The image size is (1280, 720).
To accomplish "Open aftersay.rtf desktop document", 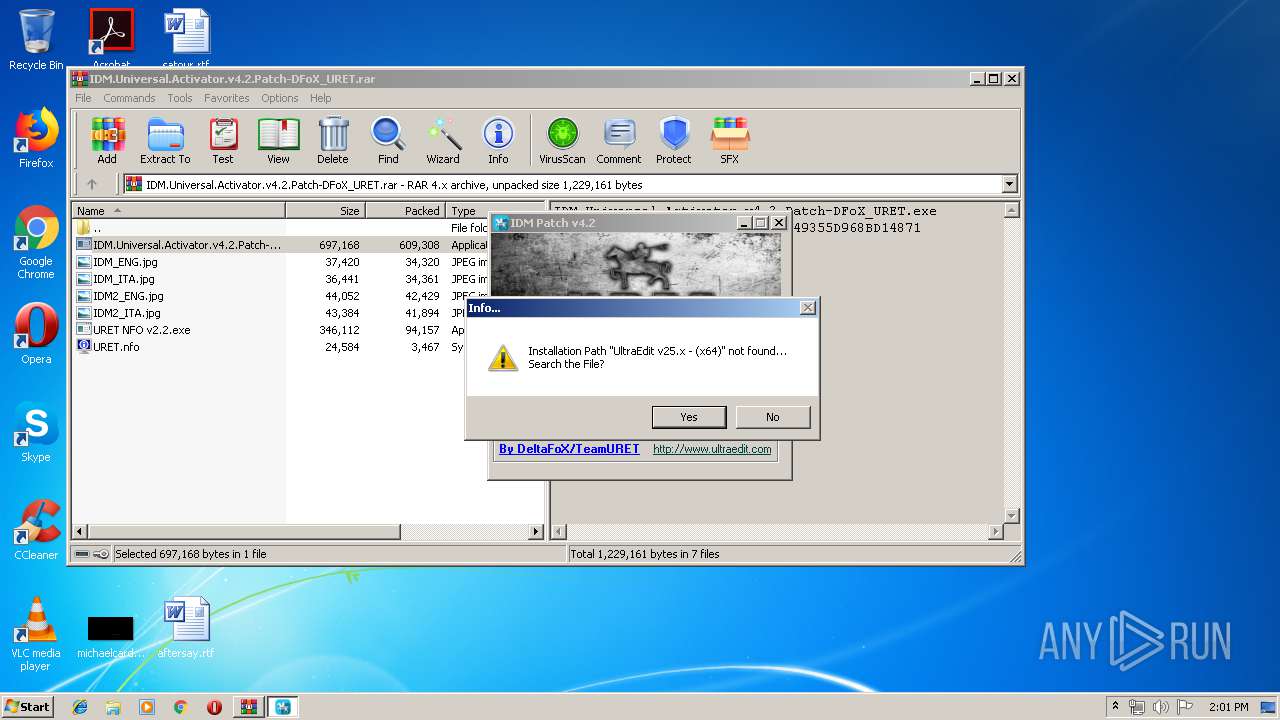I will (186, 628).
